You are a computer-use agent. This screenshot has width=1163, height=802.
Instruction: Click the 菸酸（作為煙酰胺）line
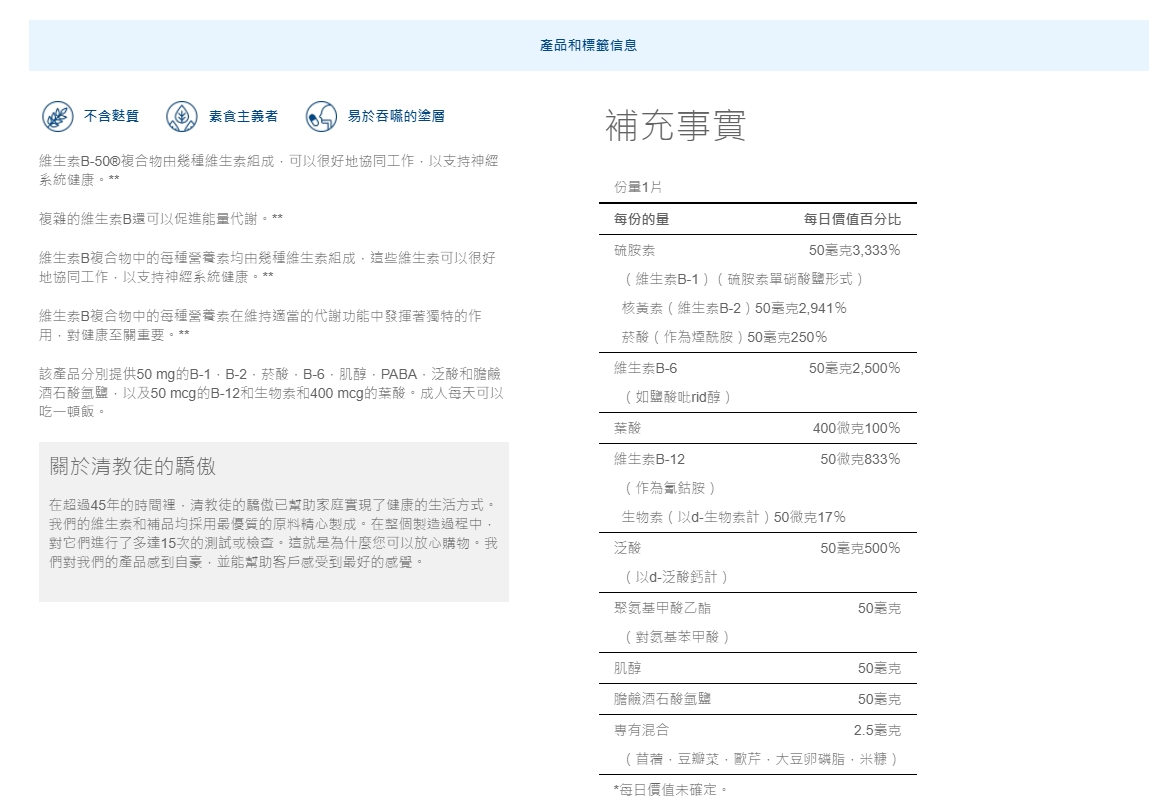coord(724,337)
